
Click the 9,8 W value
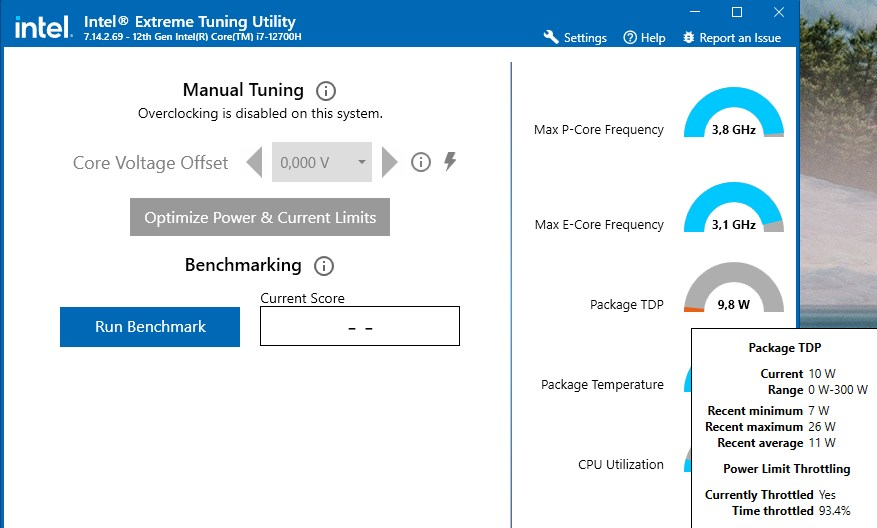point(733,305)
